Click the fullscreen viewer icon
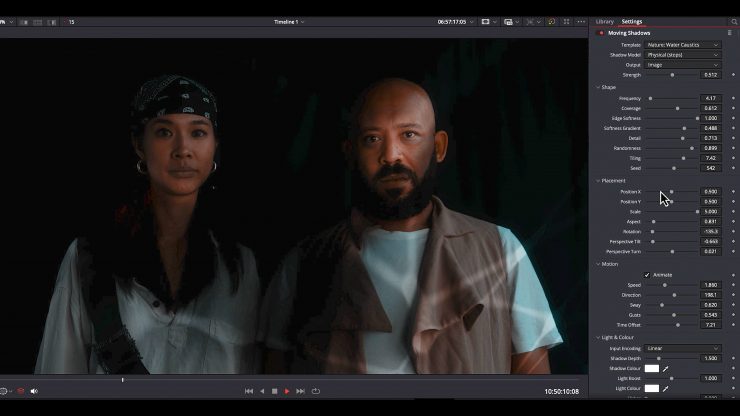The width and height of the screenshot is (740, 416). 566,22
